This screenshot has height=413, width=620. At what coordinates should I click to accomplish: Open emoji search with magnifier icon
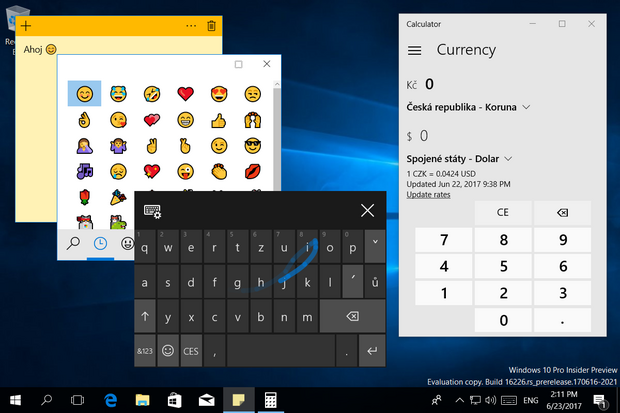pyautogui.click(x=73, y=243)
